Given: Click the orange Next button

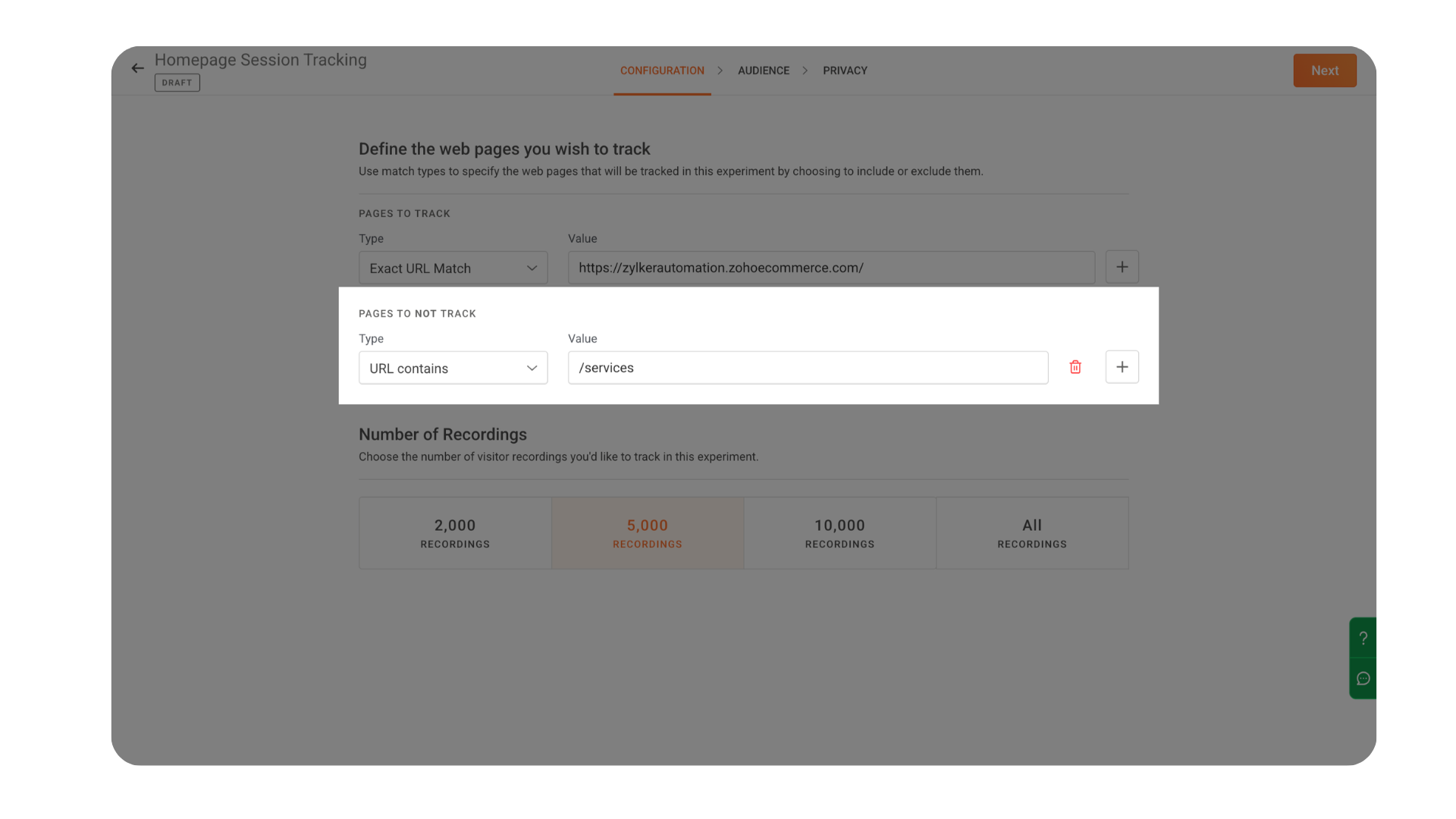Looking at the screenshot, I should 1325,71.
